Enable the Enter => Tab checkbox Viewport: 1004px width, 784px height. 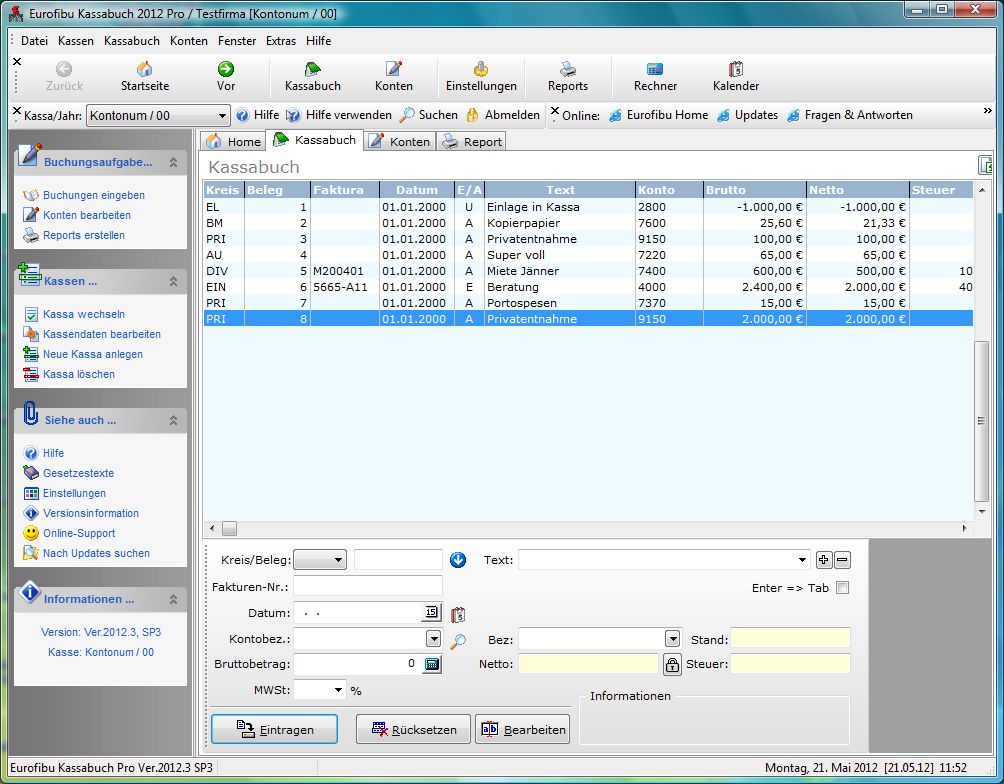(x=843, y=588)
